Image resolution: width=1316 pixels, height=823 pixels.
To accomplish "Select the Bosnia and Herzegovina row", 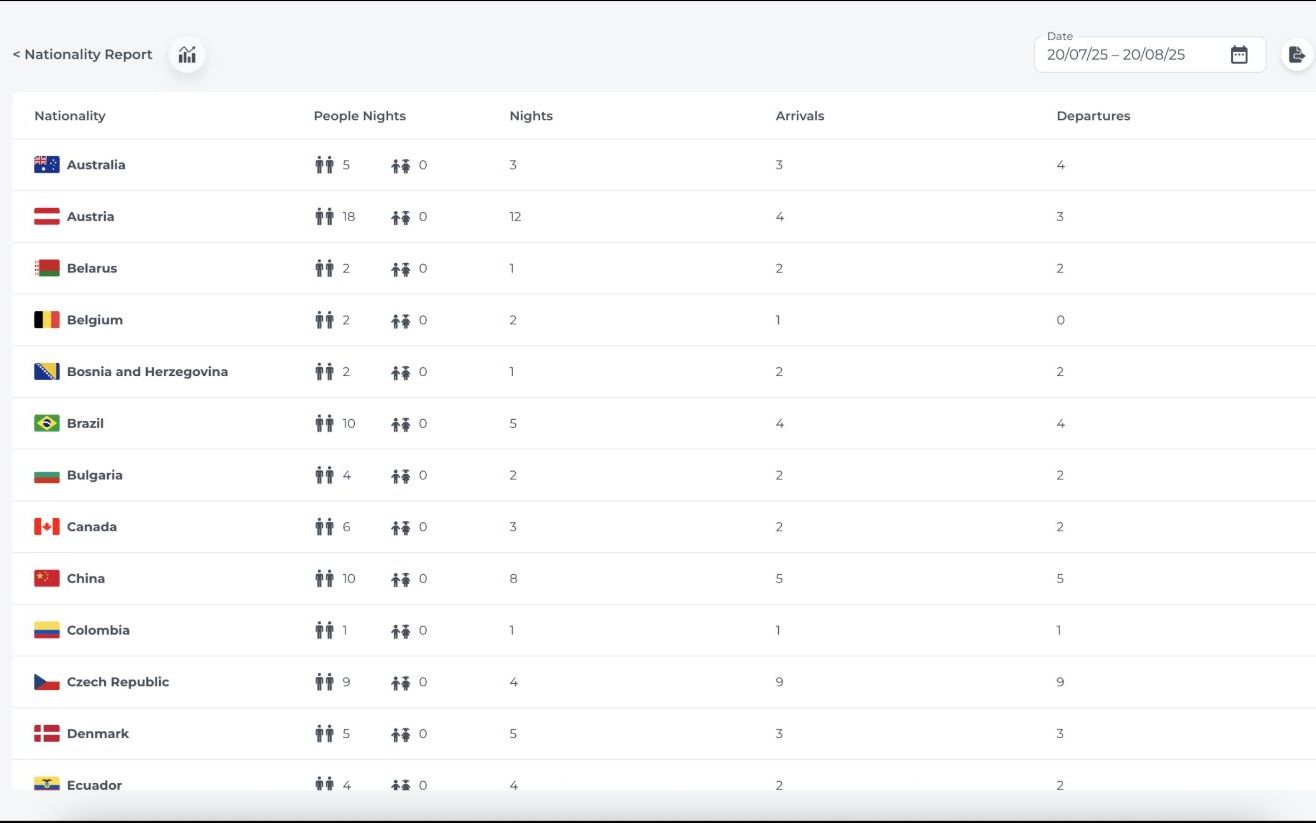I will click(x=664, y=372).
